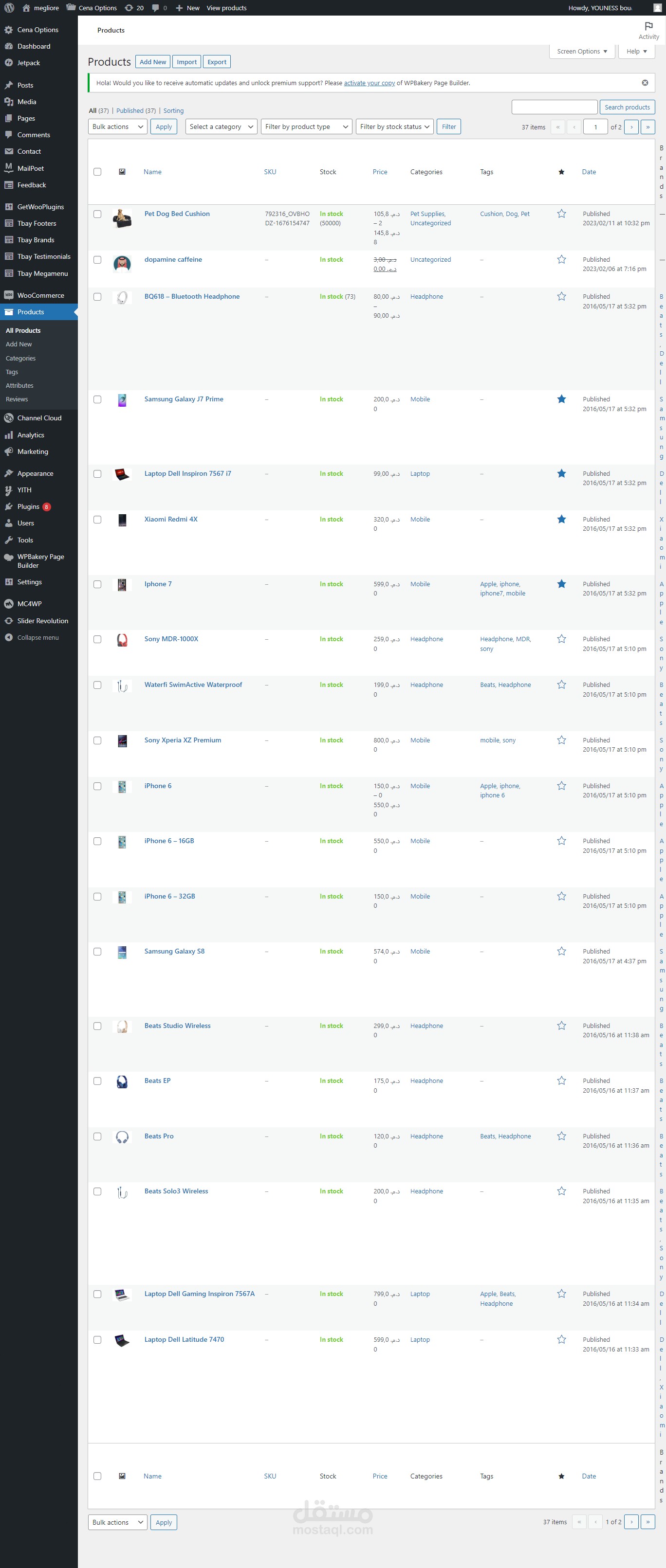Image resolution: width=666 pixels, height=1568 pixels.
Task: Click the Export button
Action: (x=217, y=62)
